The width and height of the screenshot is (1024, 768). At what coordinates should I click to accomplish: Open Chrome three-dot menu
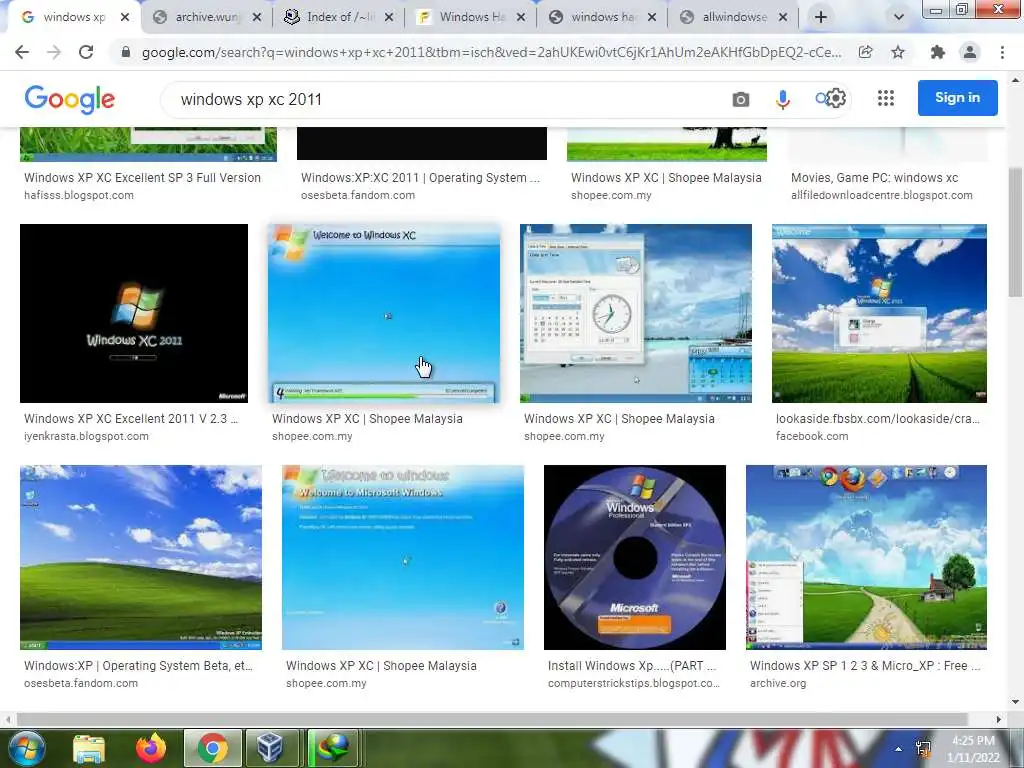pos(1002,52)
